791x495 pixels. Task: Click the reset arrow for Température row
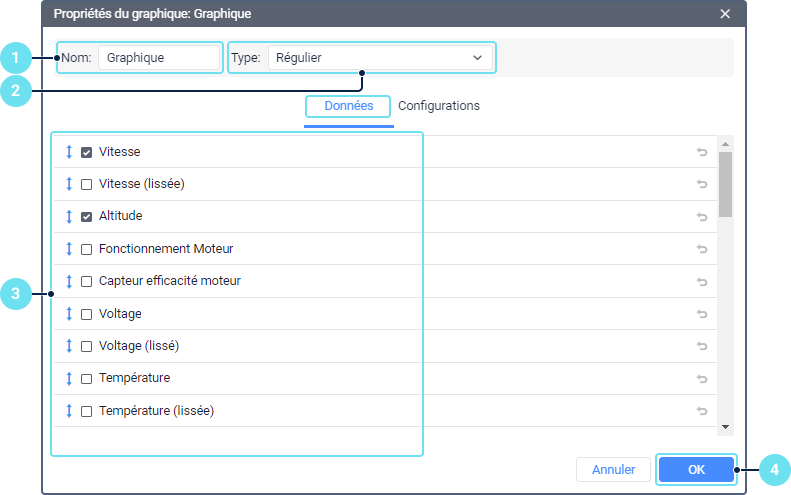pyautogui.click(x=702, y=378)
